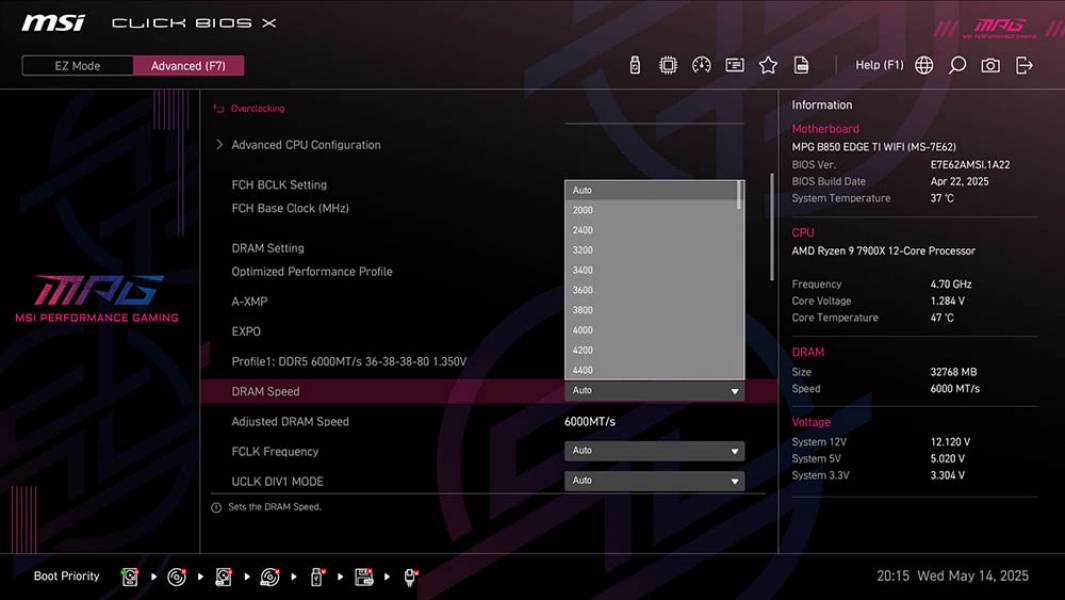
Task: Take a screenshot with the camera icon
Action: click(990, 65)
